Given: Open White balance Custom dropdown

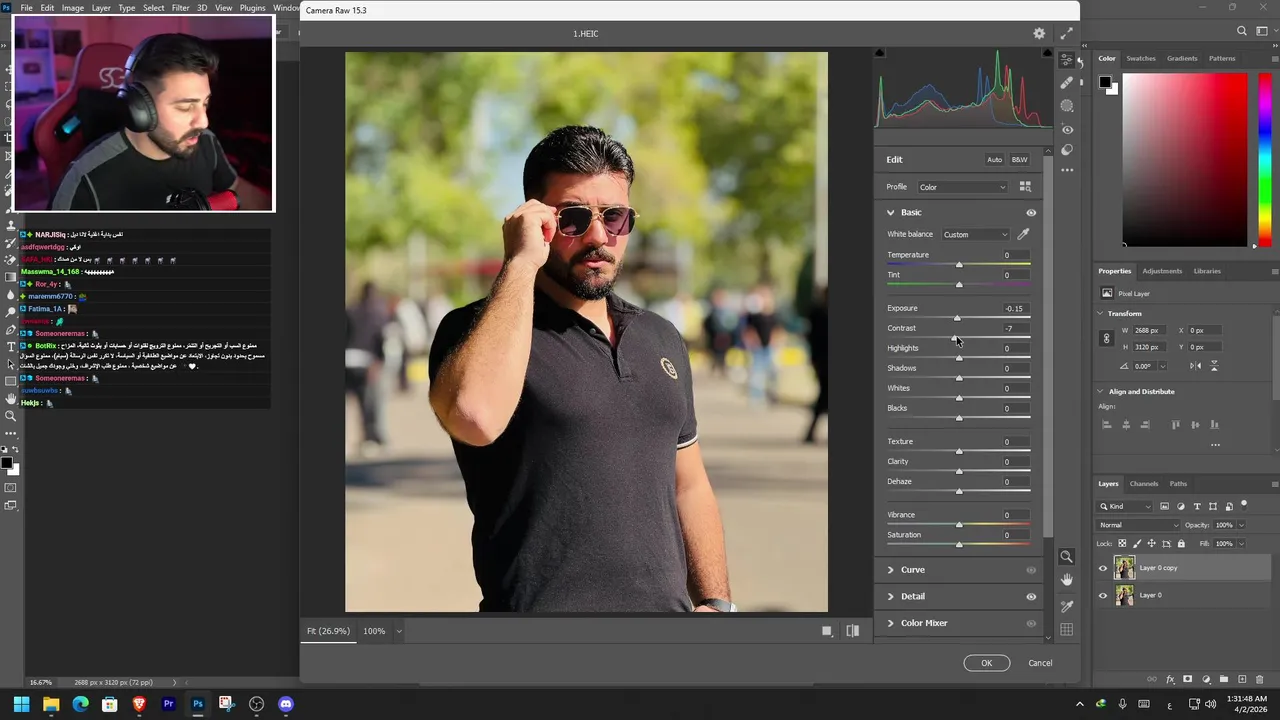Looking at the screenshot, I should coord(975,234).
